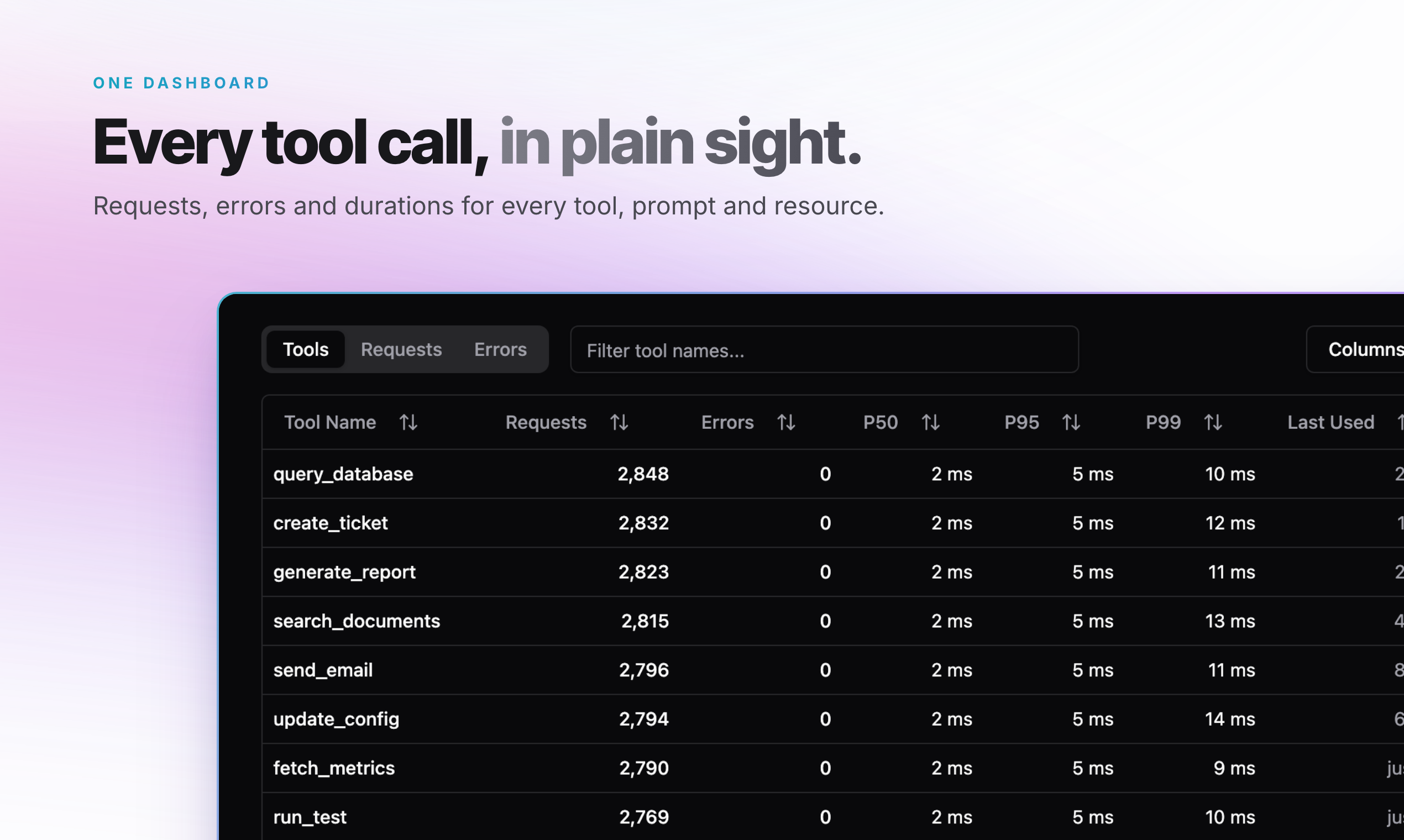Click the P95 value for generate_report
This screenshot has width=1404, height=840.
[1093, 573]
